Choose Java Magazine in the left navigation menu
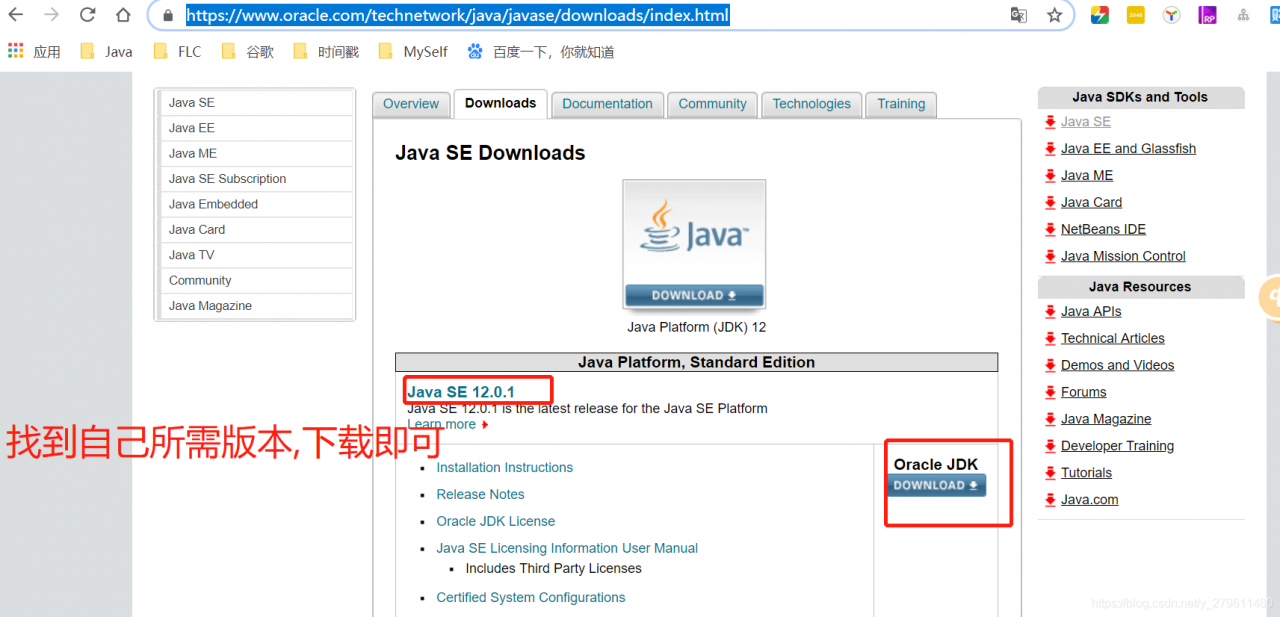Viewport: 1280px width, 617px height. pyautogui.click(x=256, y=306)
